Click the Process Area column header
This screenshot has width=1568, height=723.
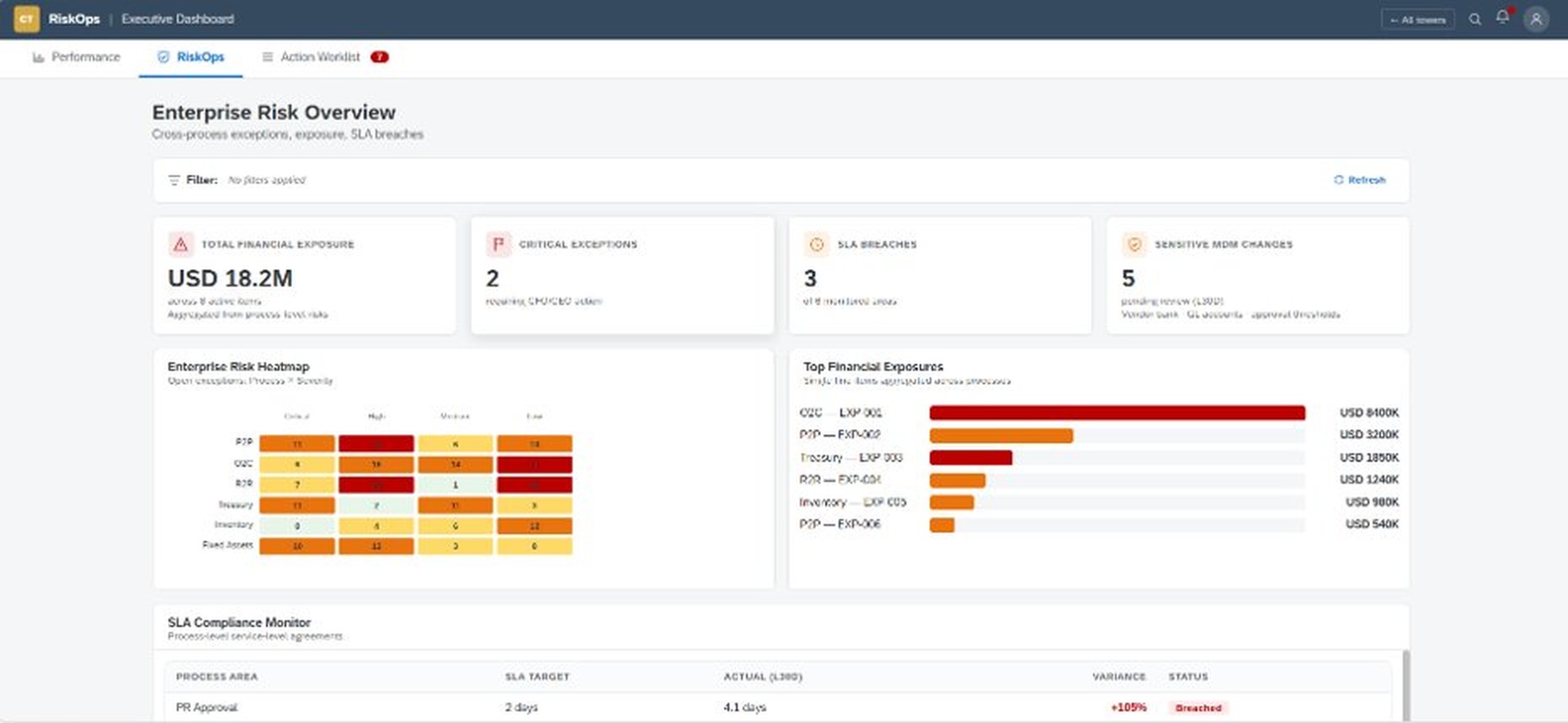[216, 677]
